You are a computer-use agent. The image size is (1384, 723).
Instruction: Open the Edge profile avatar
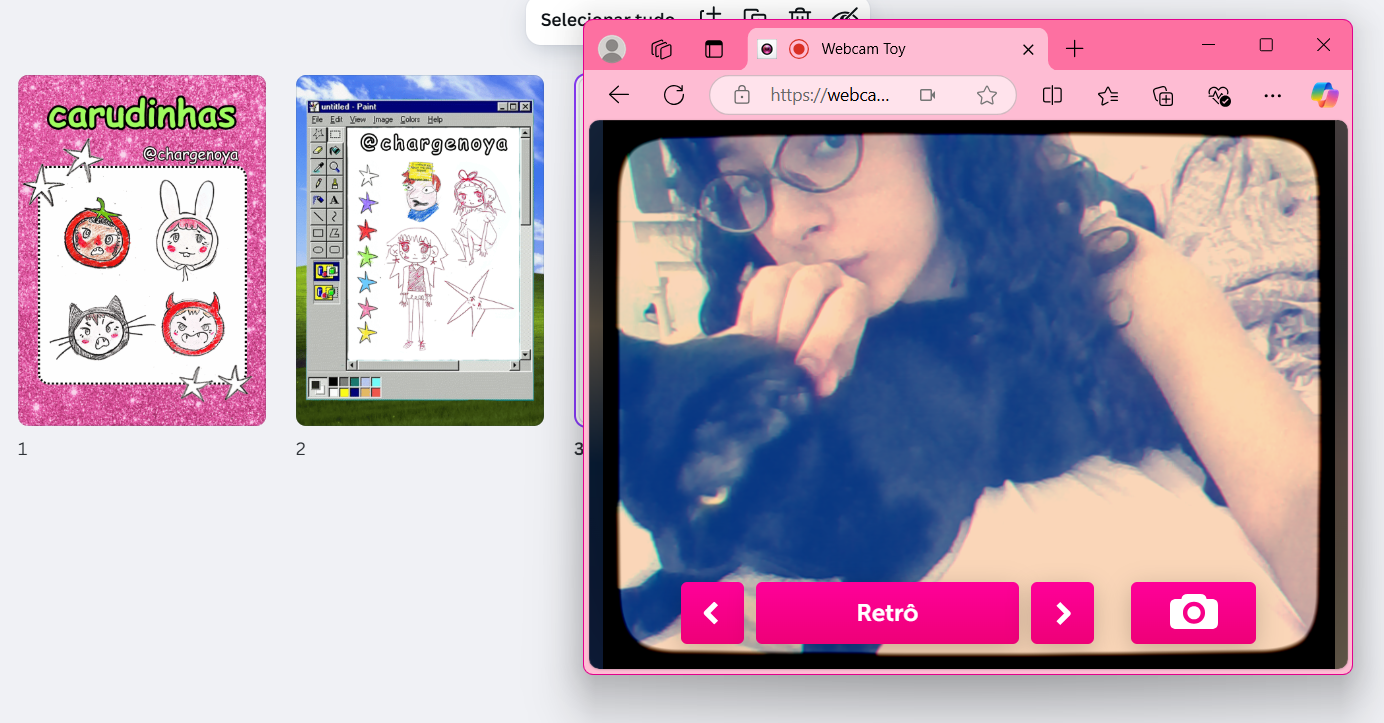tap(611, 49)
